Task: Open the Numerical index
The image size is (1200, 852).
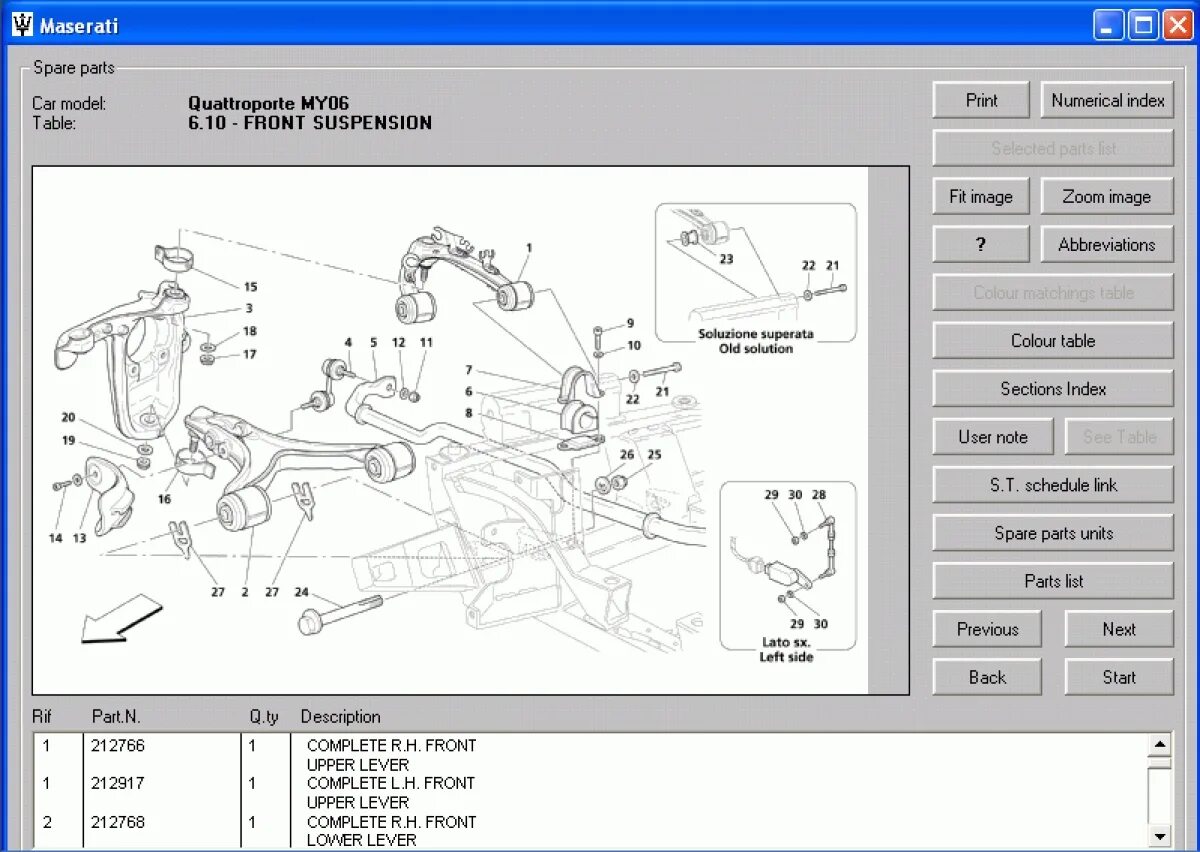Action: coord(1107,100)
